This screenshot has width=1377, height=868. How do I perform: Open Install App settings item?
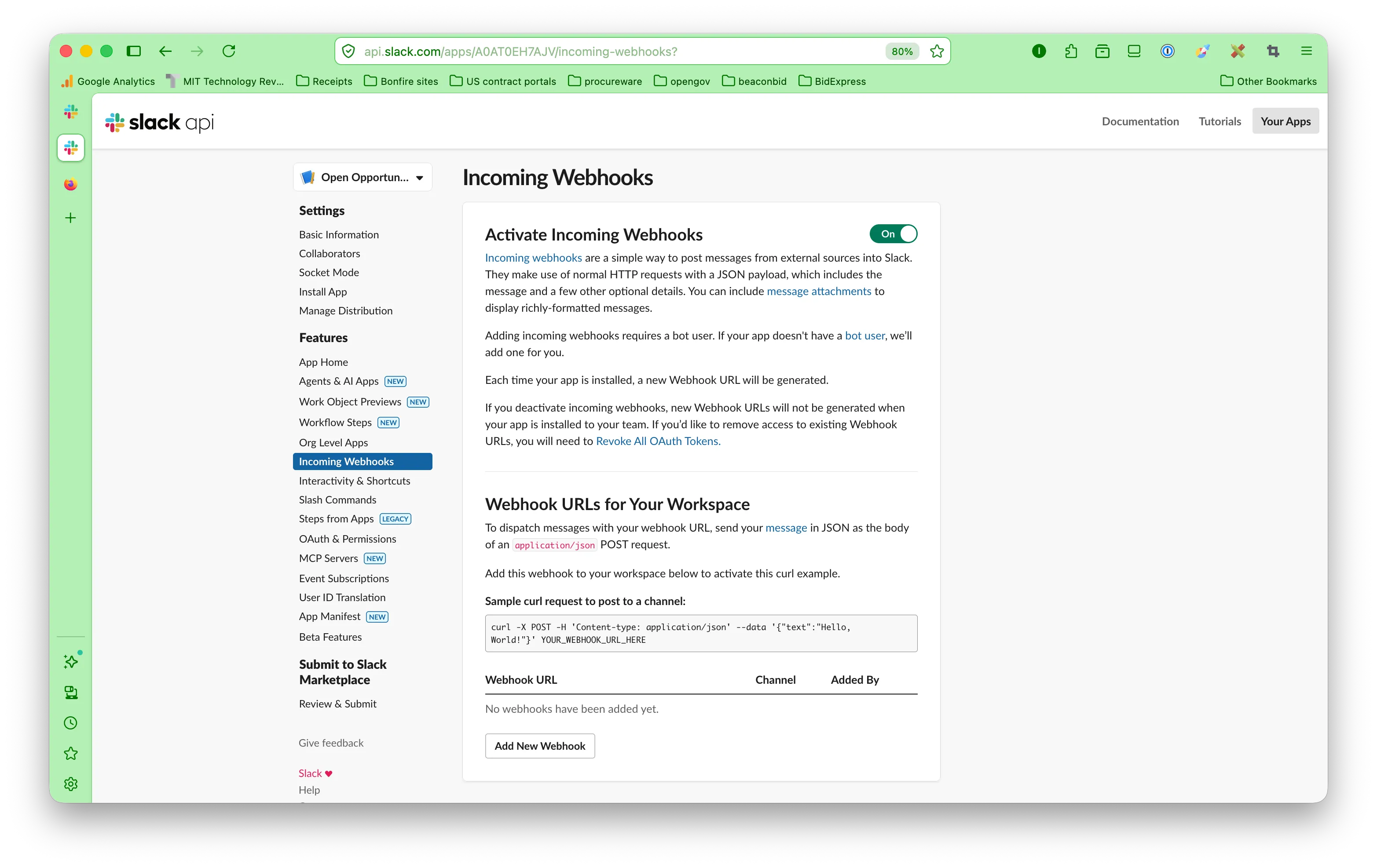tap(322, 292)
